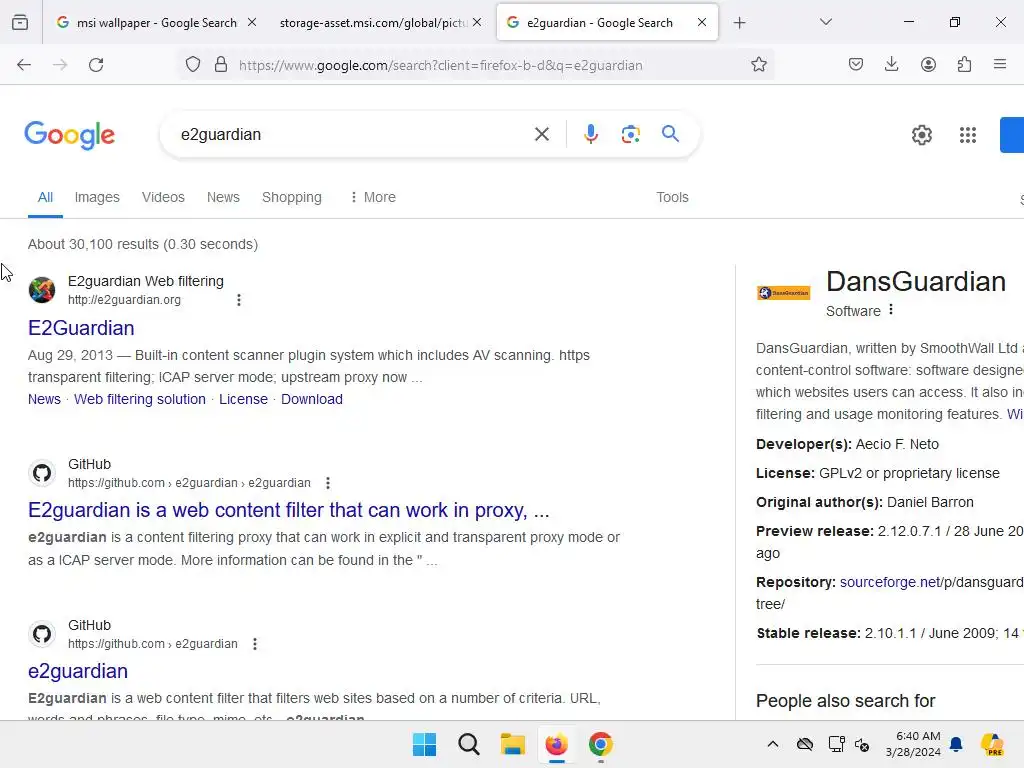This screenshot has height=768, width=1024.
Task: Go back with the back arrow
Action: click(24, 65)
